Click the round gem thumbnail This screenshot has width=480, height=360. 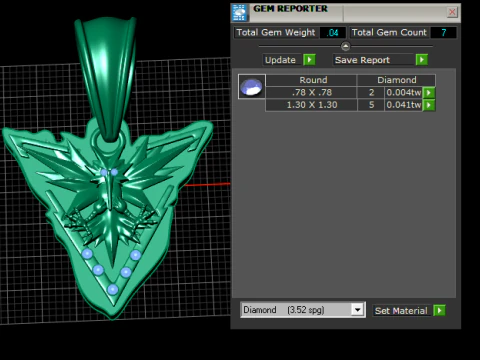tap(252, 87)
